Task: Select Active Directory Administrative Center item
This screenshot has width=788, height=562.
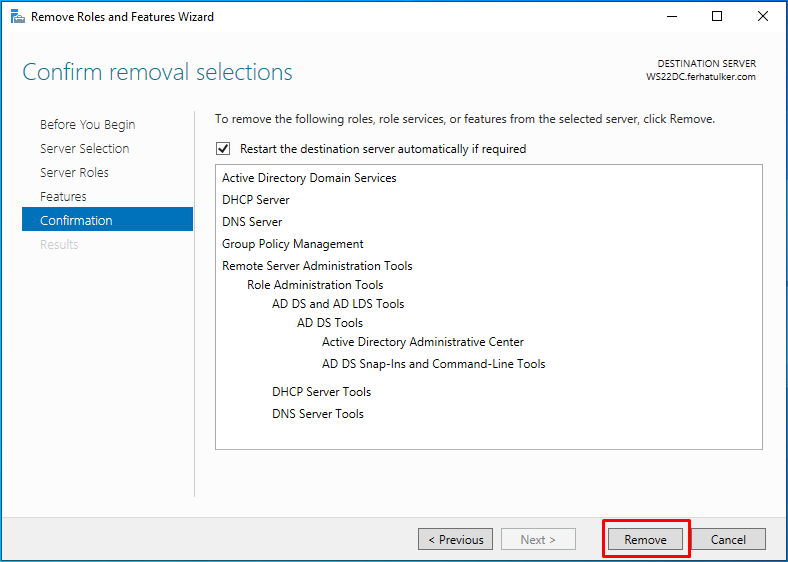Action: coord(423,342)
